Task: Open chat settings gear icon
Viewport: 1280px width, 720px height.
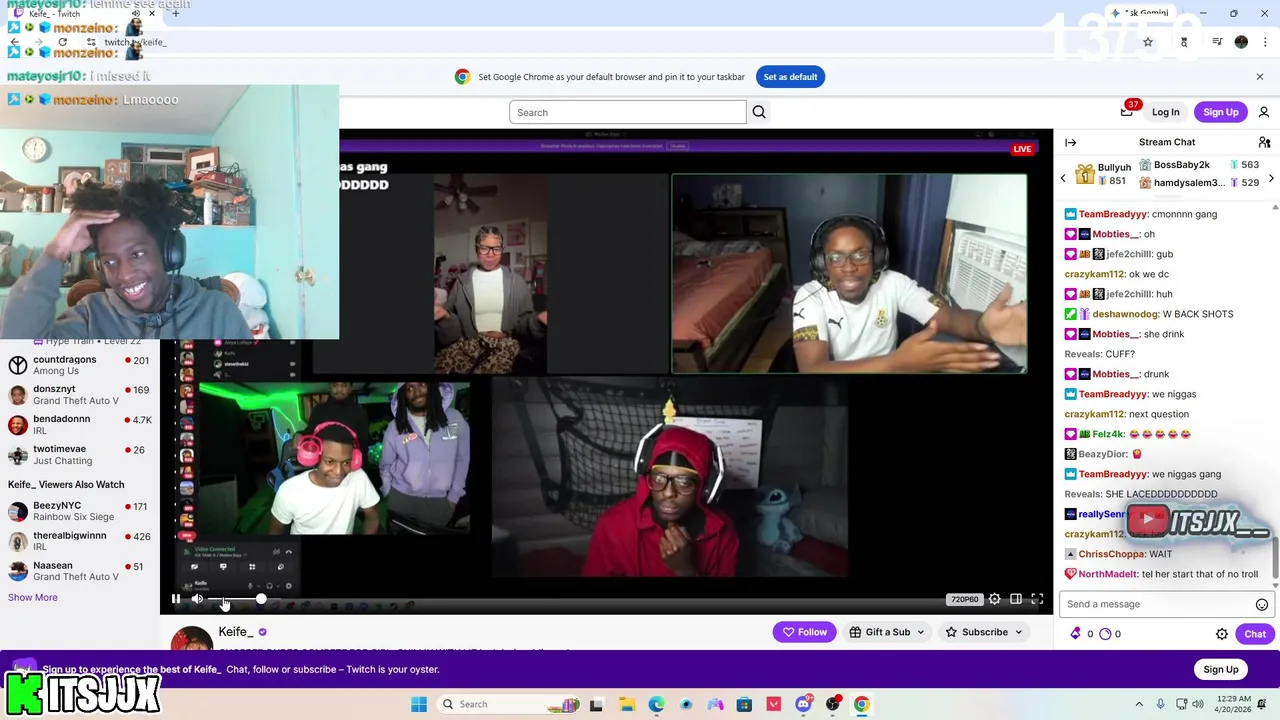Action: coord(1222,634)
